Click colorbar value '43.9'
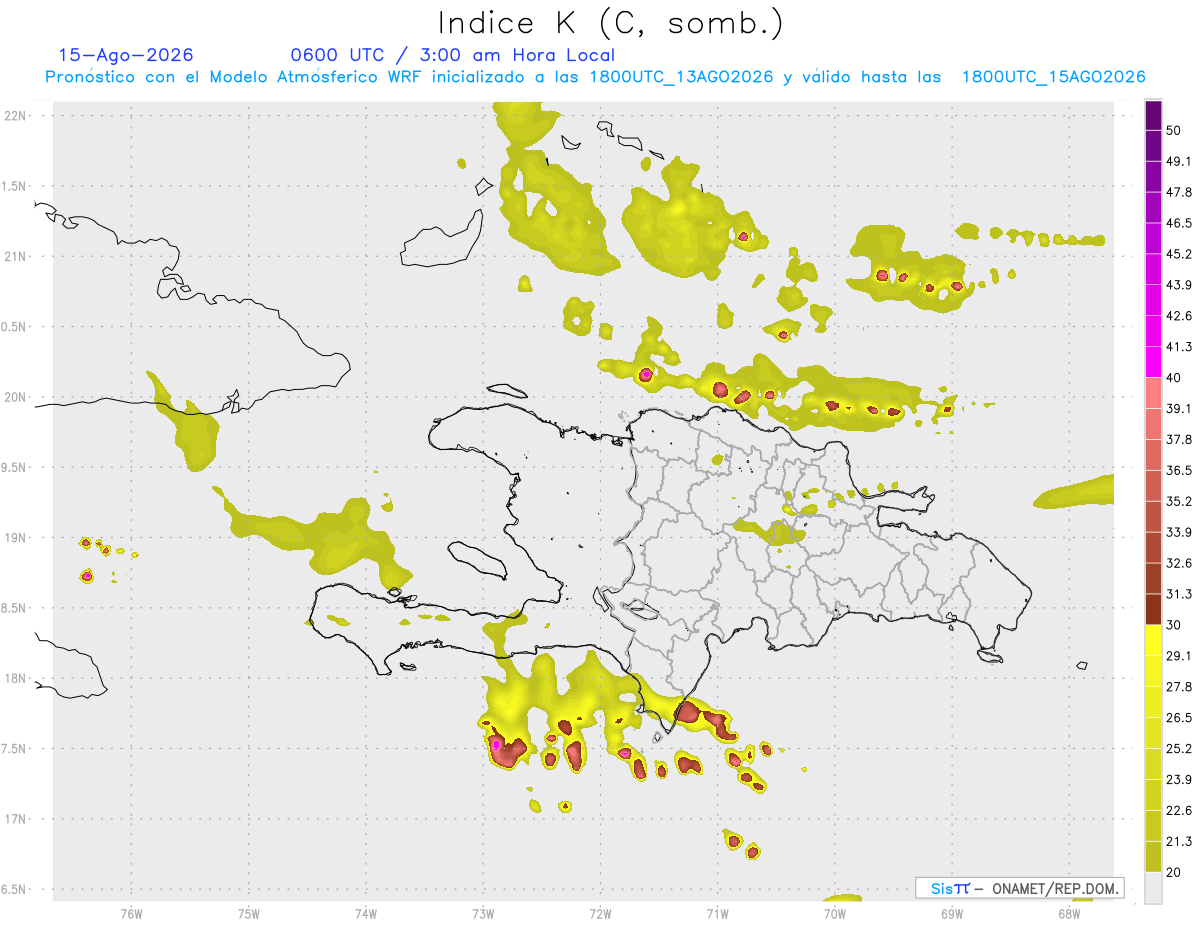The image size is (1200, 927). [1179, 285]
